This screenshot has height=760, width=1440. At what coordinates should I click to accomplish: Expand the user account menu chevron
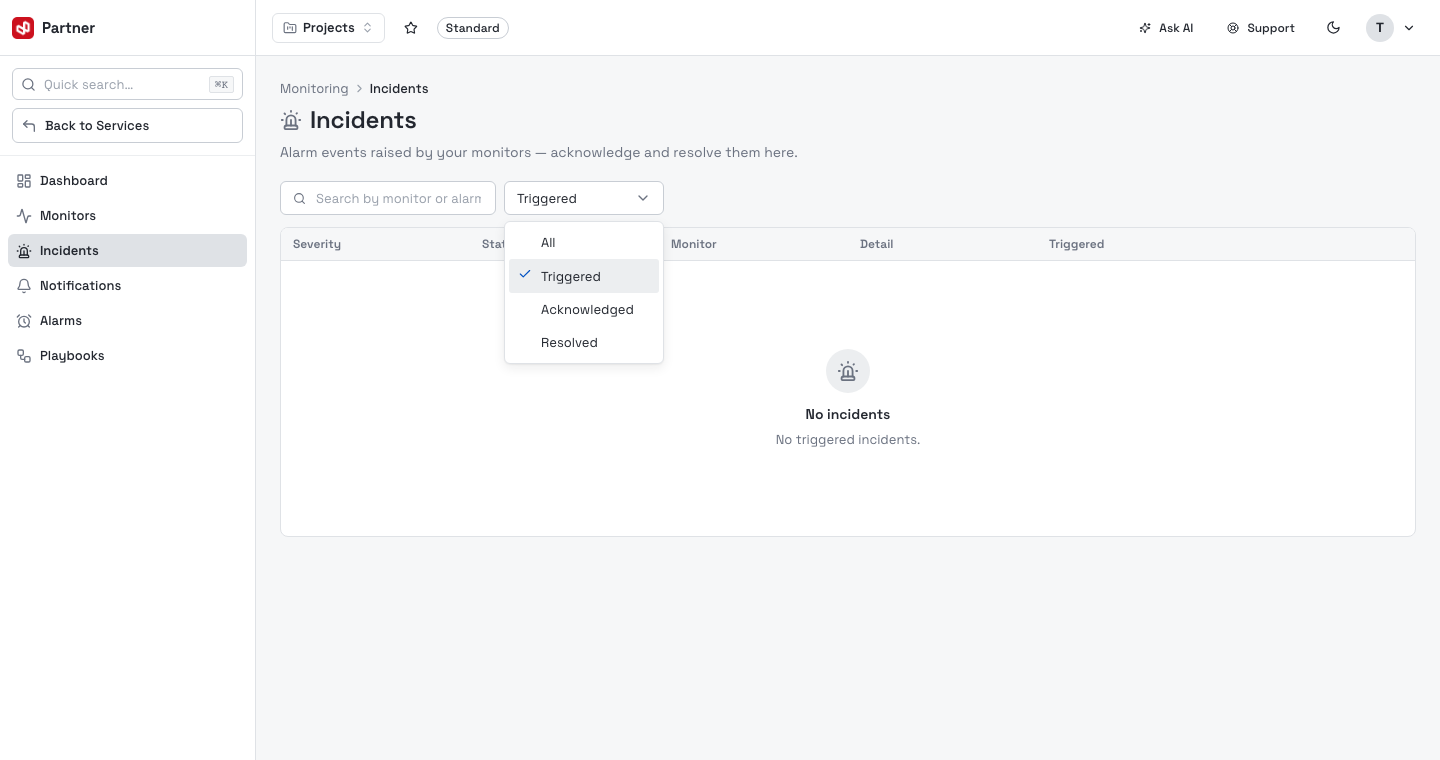click(x=1409, y=28)
